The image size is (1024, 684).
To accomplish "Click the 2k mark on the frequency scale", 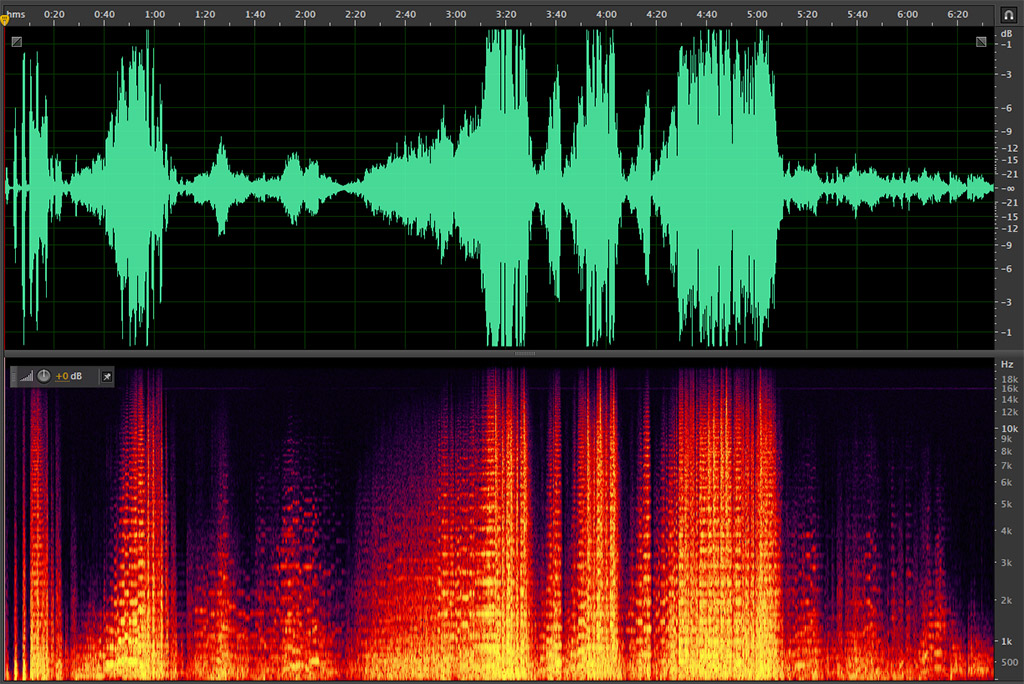I will [1007, 600].
